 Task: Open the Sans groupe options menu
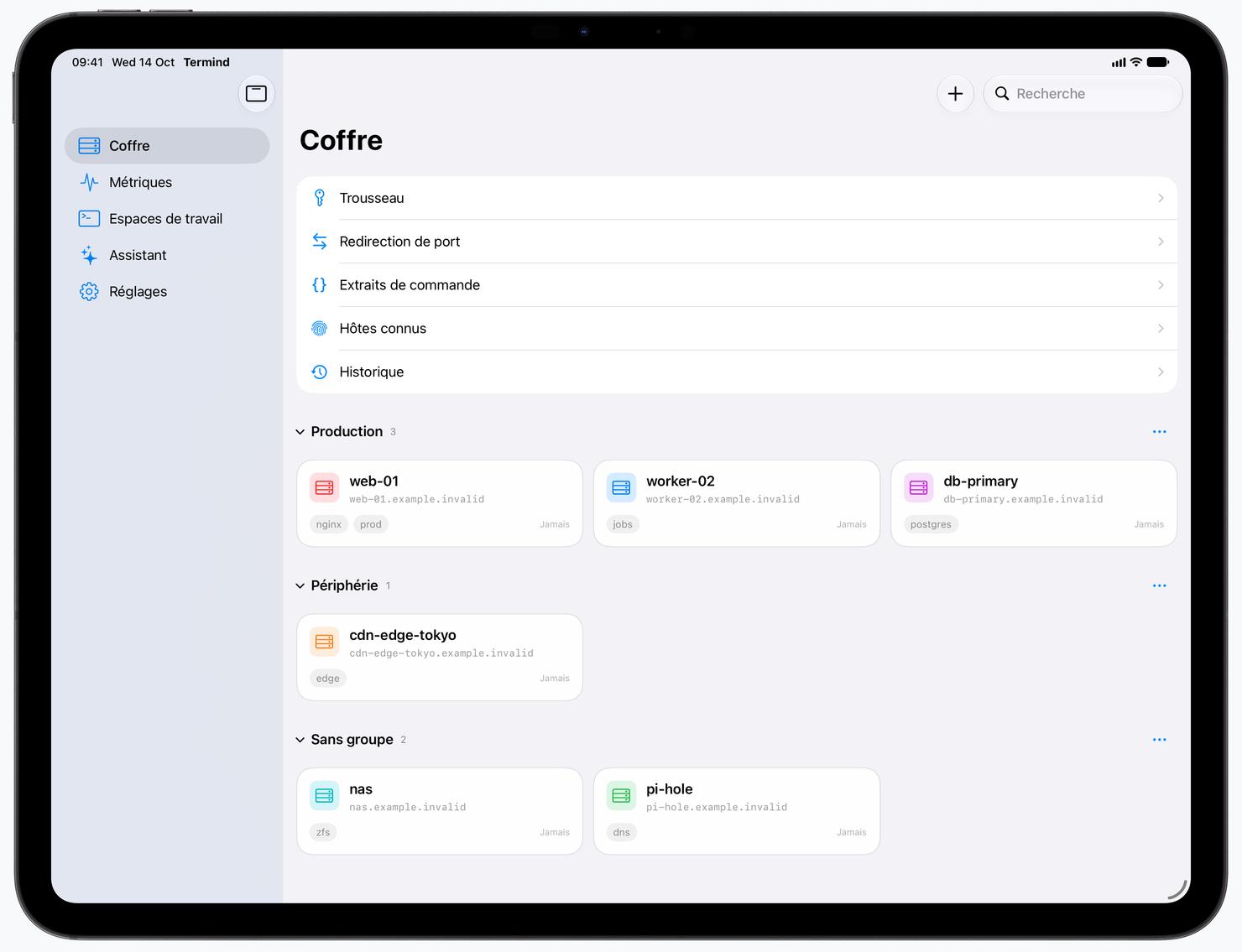pyautogui.click(x=1160, y=740)
